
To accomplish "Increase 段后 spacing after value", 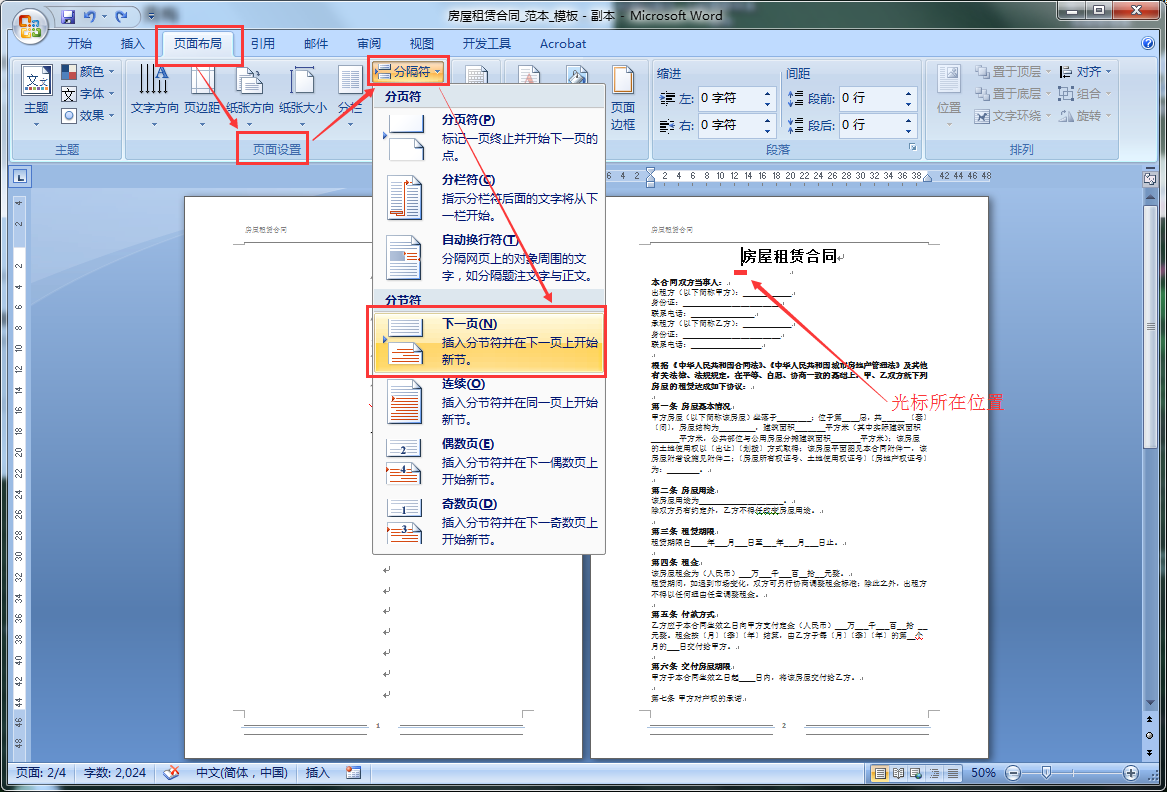I will [908, 120].
